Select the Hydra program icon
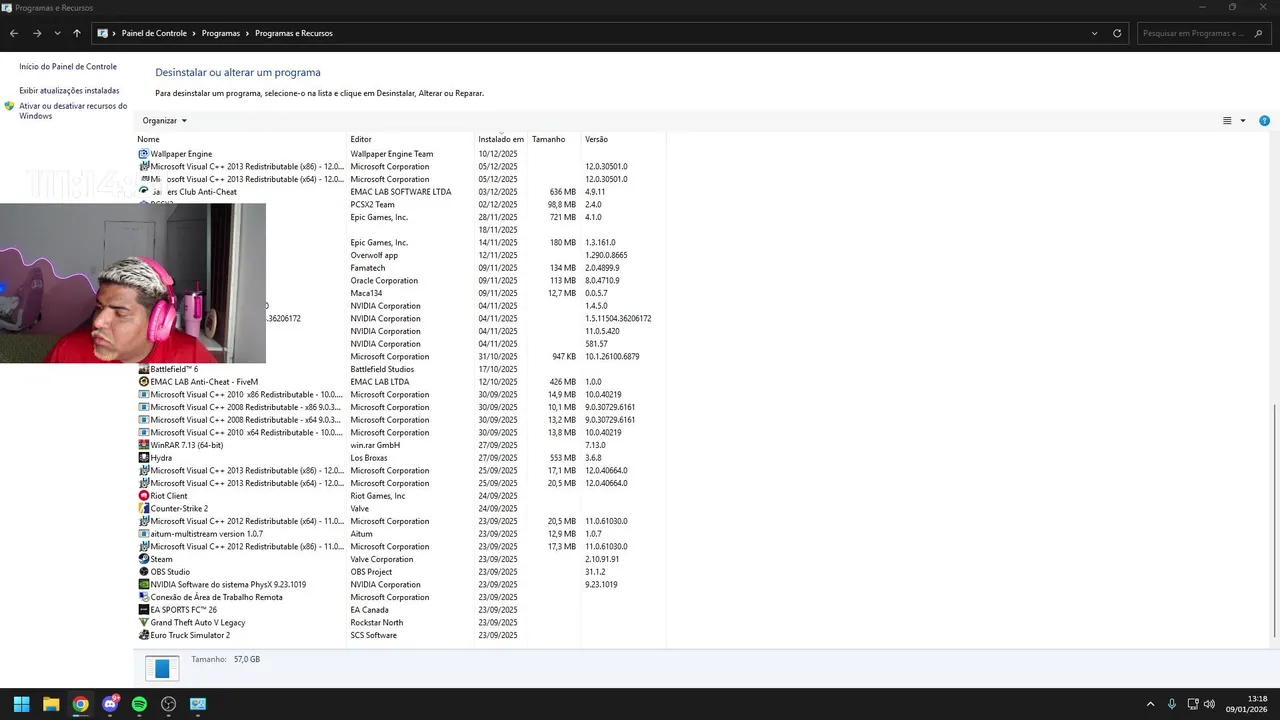 pos(143,458)
